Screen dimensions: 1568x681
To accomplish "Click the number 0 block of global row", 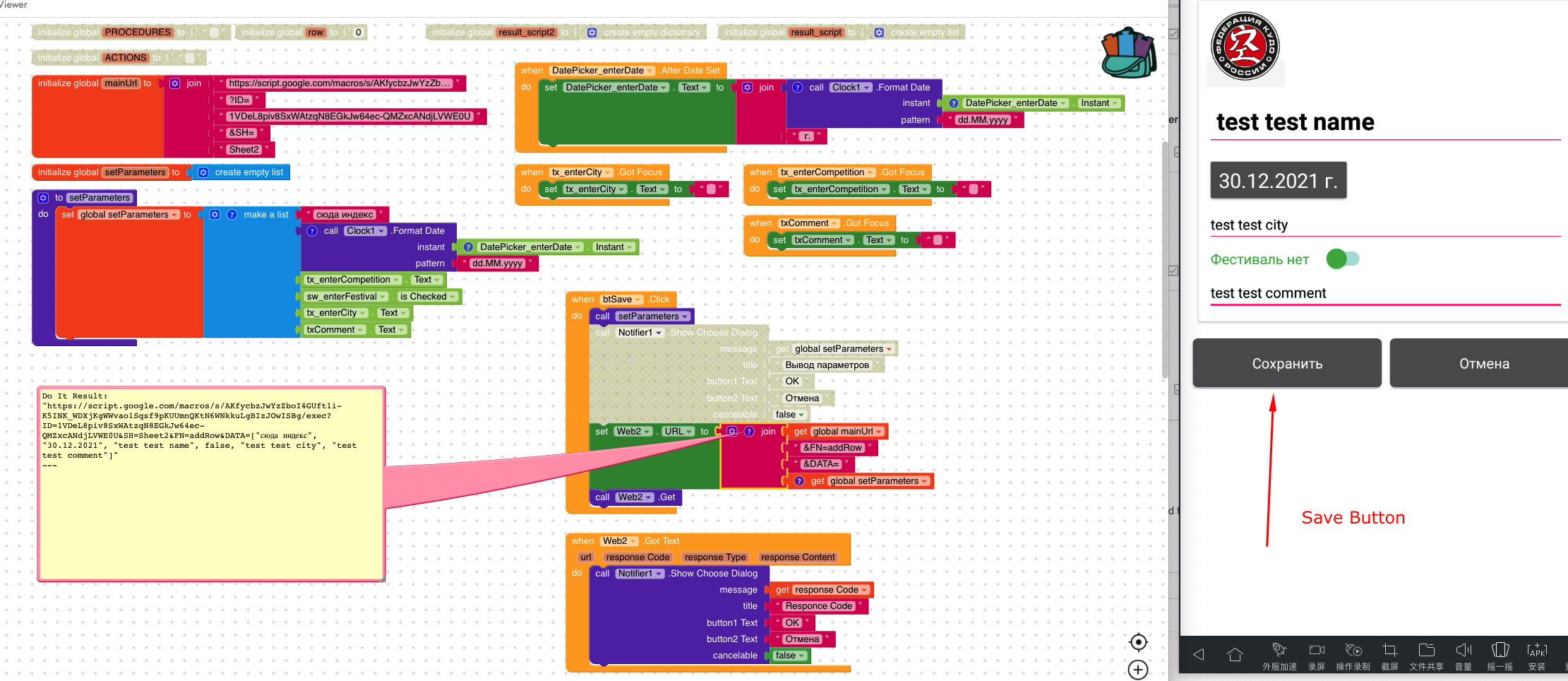I will click(359, 32).
